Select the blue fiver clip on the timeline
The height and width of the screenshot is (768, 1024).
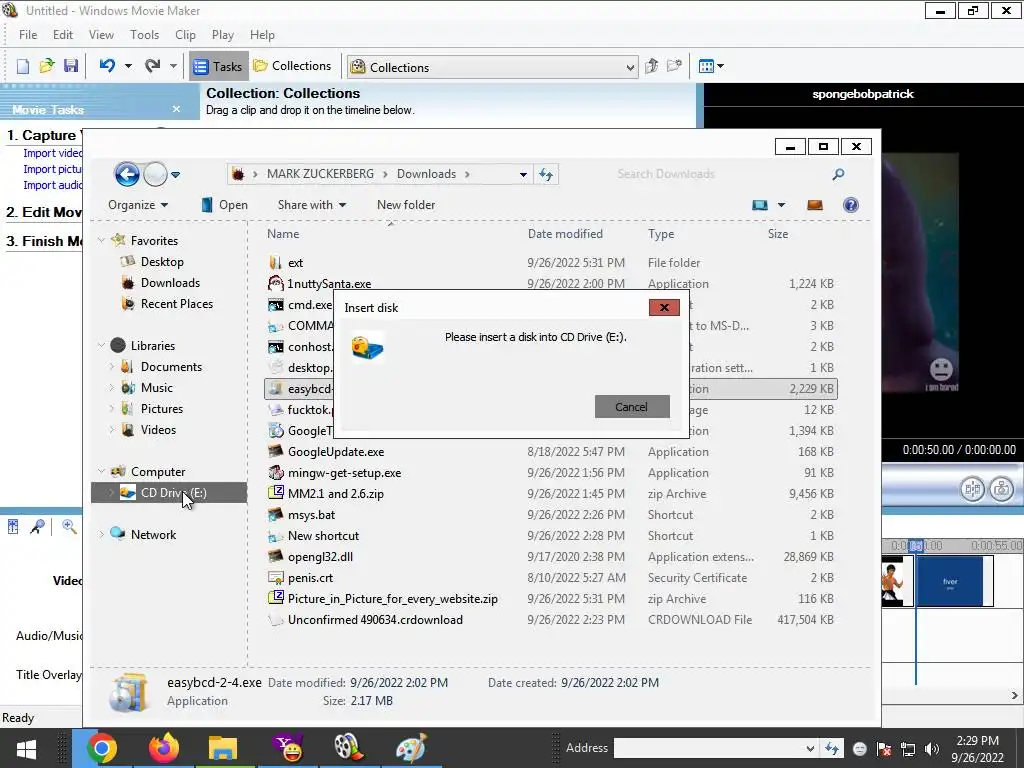[x=950, y=581]
